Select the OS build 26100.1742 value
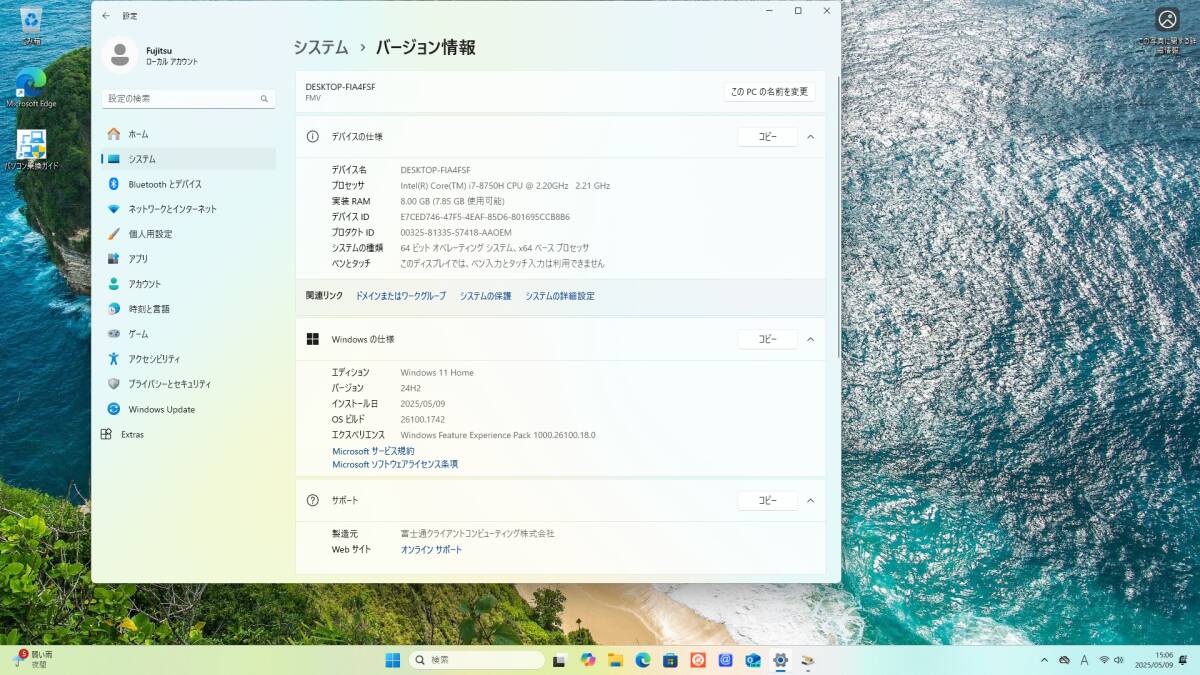This screenshot has width=1200, height=675. tap(423, 420)
